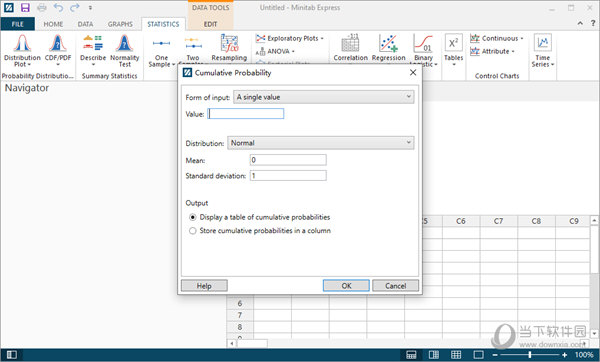Viewport: 600px width, 362px height.
Task: Select row 7 header in worksheet
Action: click(240, 315)
